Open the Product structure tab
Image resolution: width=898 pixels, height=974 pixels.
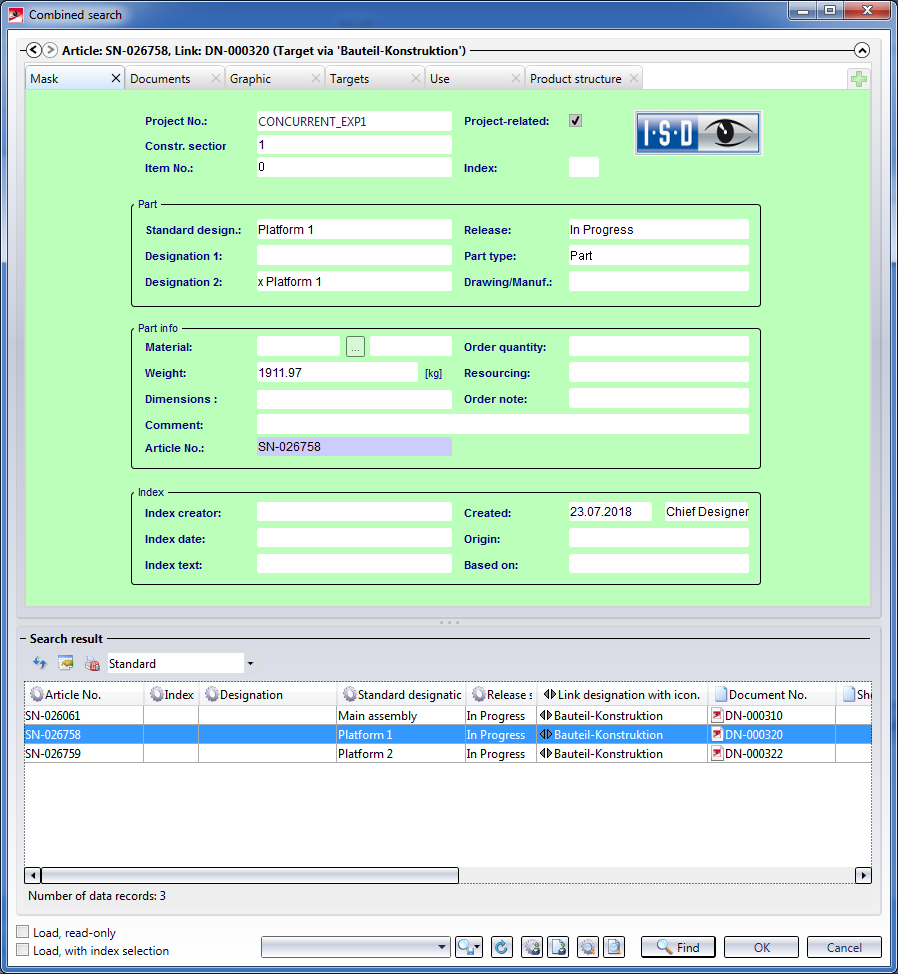575,79
